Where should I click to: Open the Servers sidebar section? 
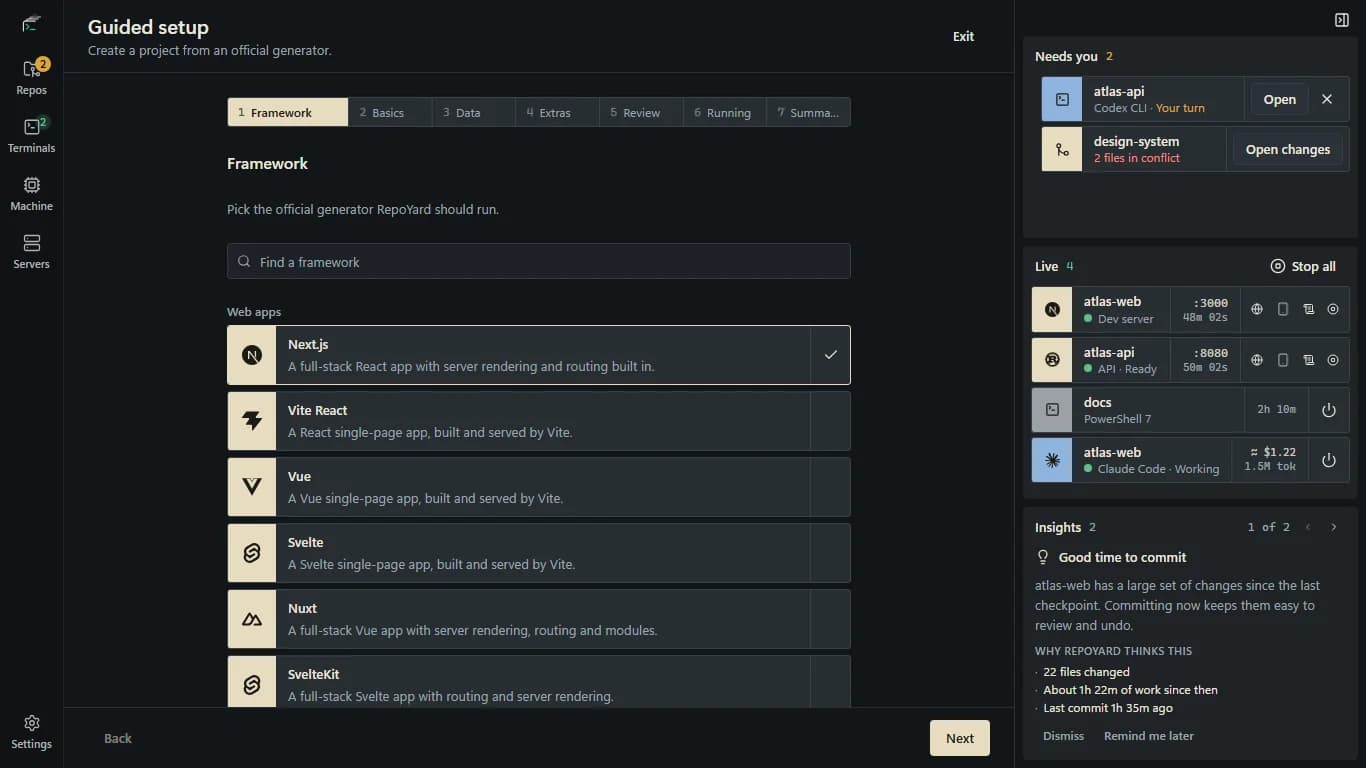point(31,251)
